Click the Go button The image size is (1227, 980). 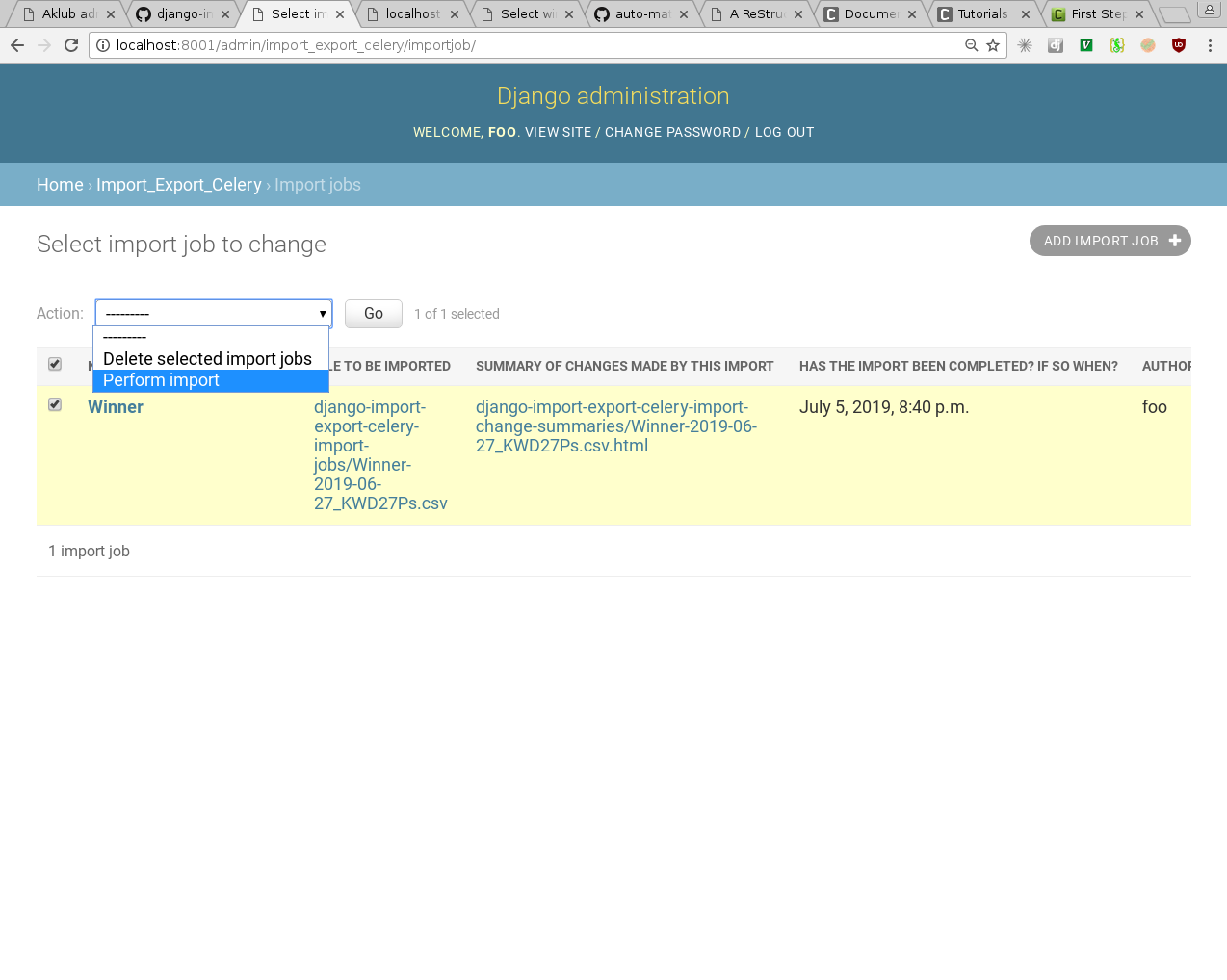click(374, 314)
